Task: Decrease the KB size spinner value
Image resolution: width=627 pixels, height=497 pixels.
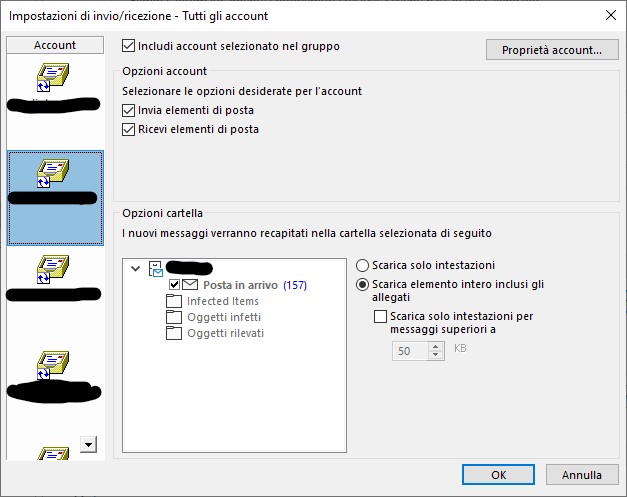Action: click(x=435, y=355)
